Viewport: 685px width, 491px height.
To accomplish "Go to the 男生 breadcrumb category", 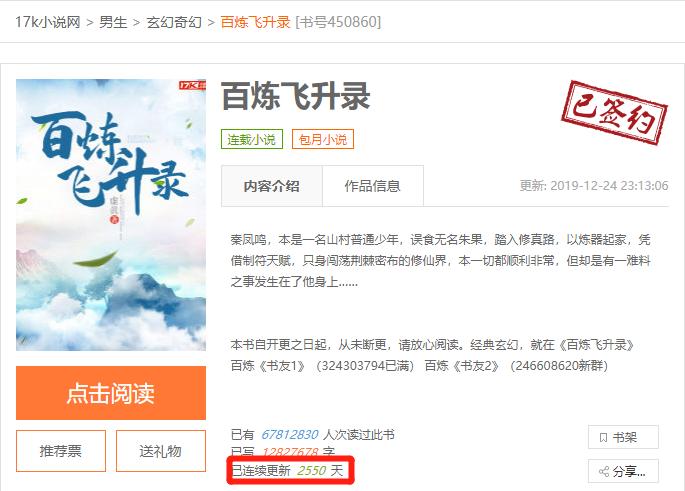I will pyautogui.click(x=113, y=22).
